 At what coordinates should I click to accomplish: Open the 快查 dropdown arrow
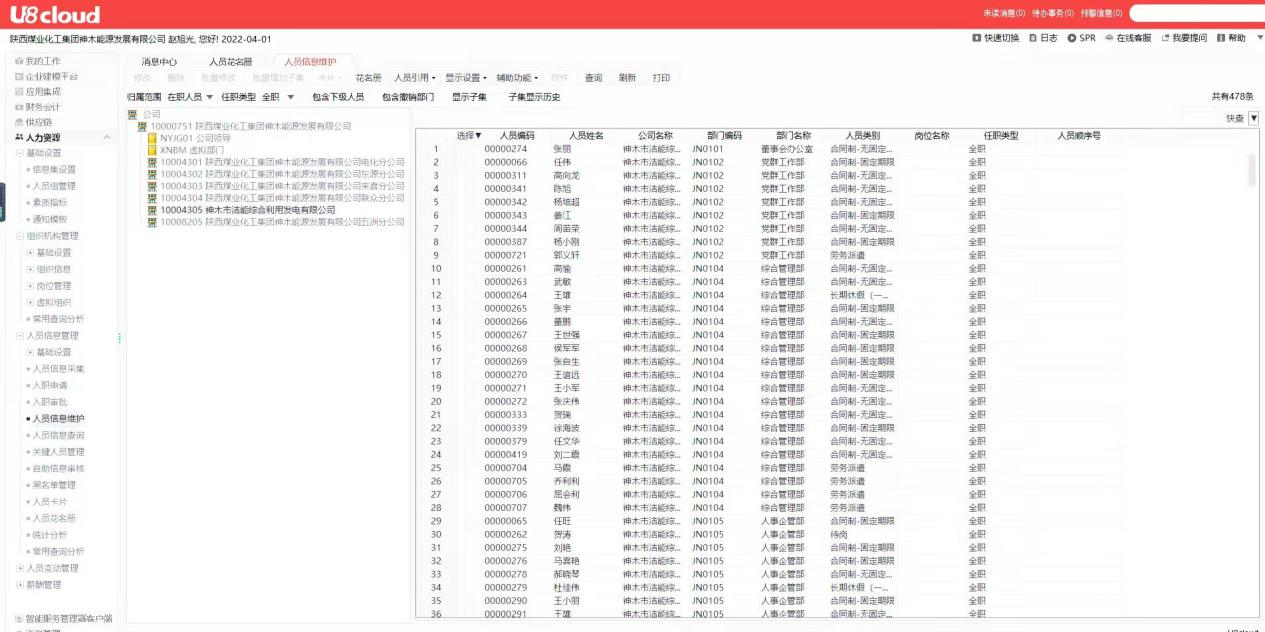coord(1253,118)
